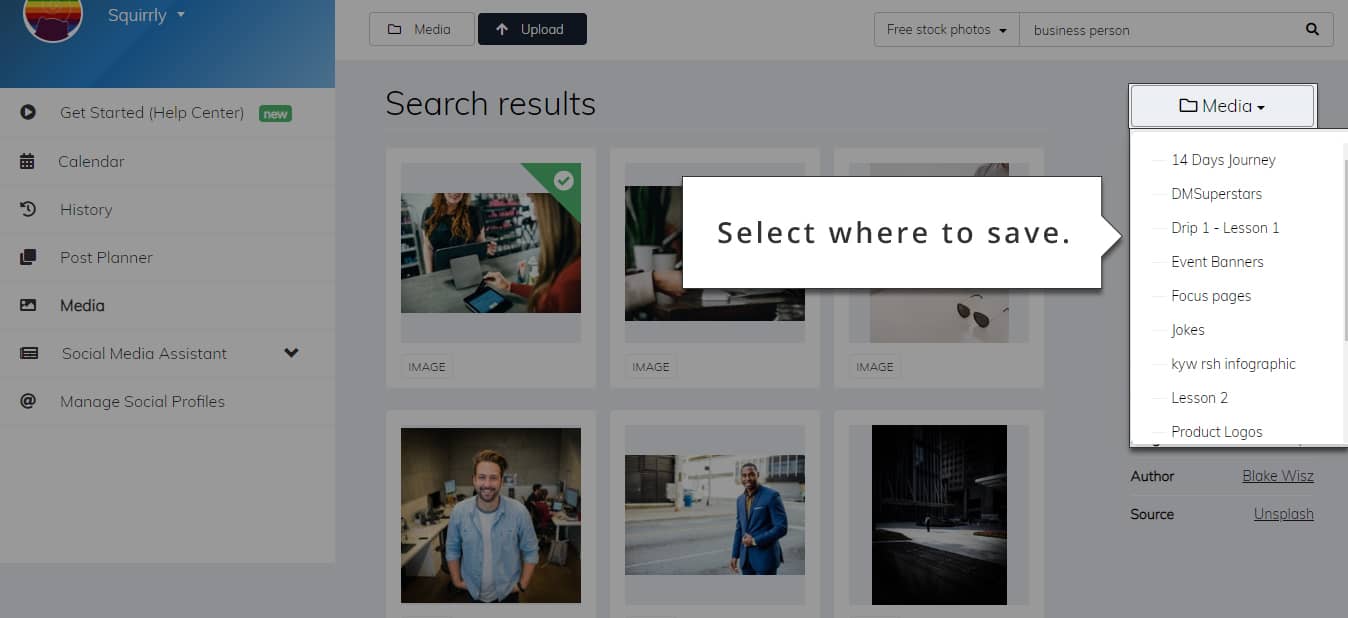Screen dimensions: 1348x618
Task: Toggle the Media folder dropdown button
Action: (1222, 106)
